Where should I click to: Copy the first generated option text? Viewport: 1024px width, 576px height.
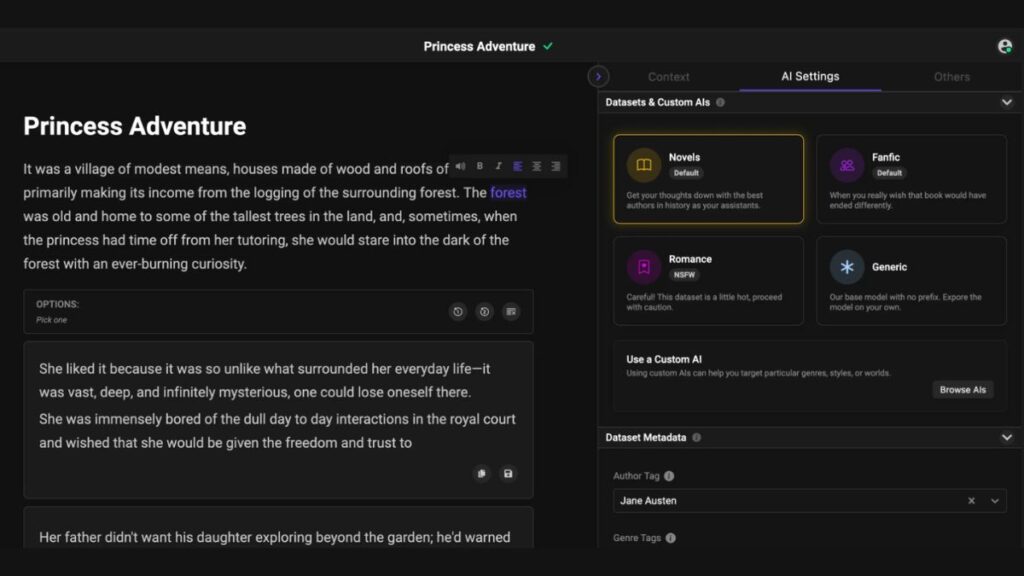pyautogui.click(x=482, y=474)
